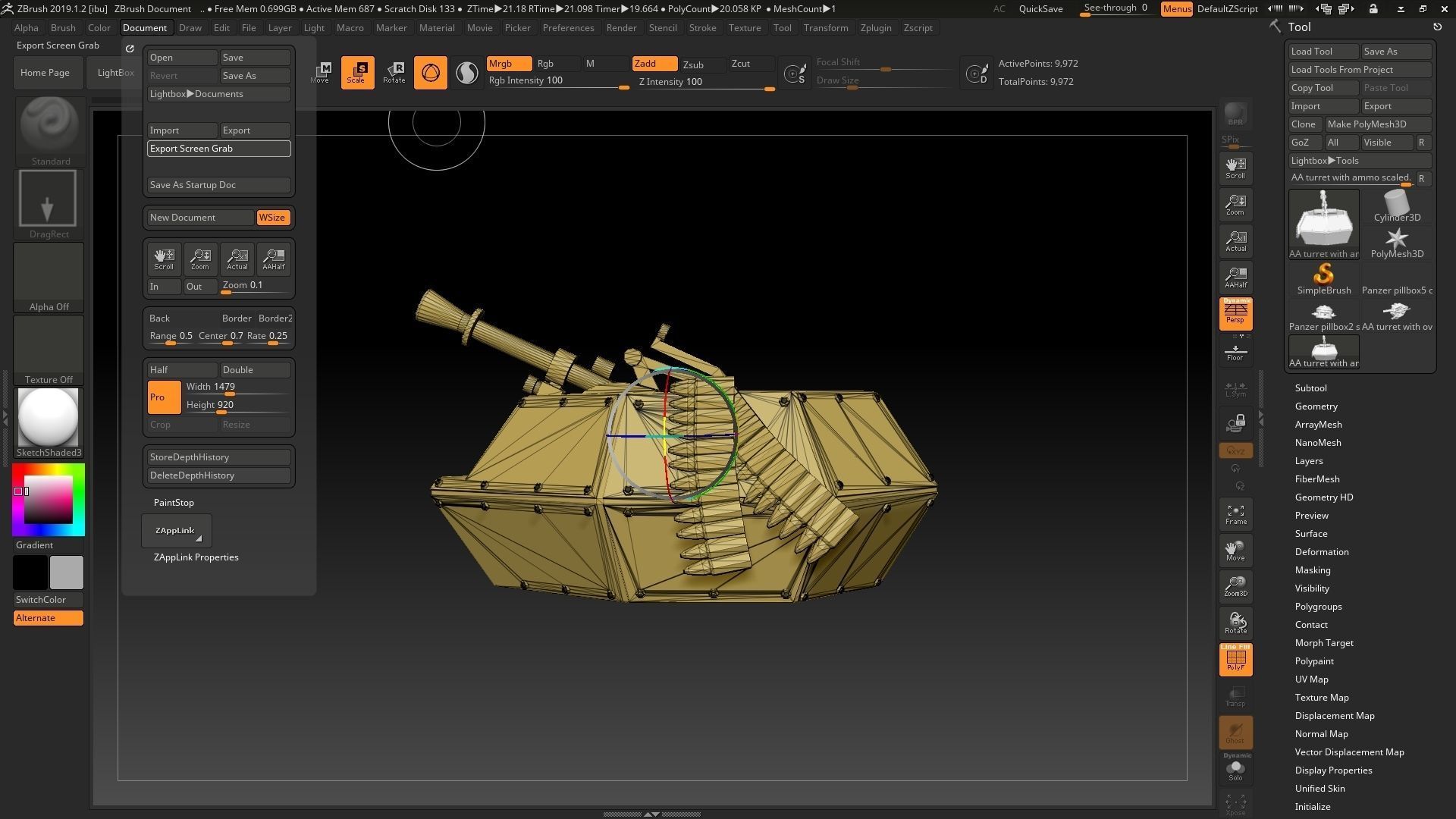Click the Frame mesh icon

[1235, 515]
